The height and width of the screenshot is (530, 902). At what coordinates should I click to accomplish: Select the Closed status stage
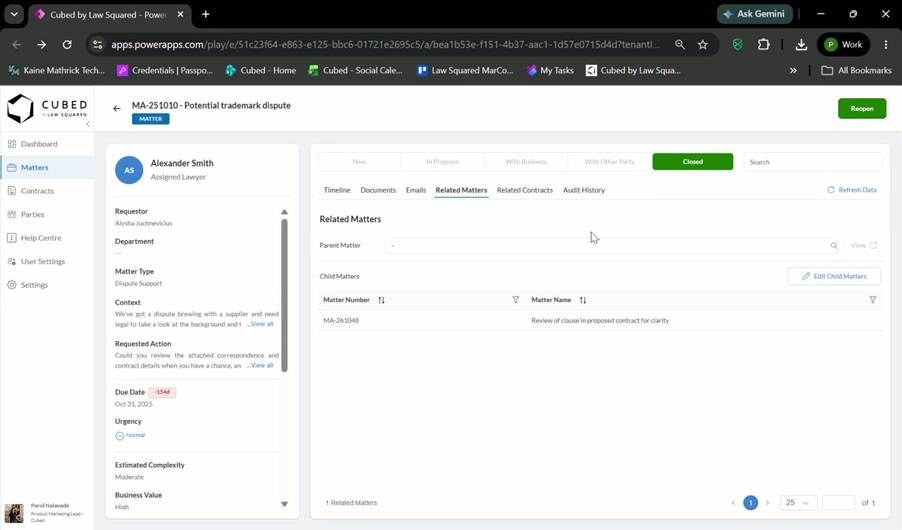tap(693, 162)
